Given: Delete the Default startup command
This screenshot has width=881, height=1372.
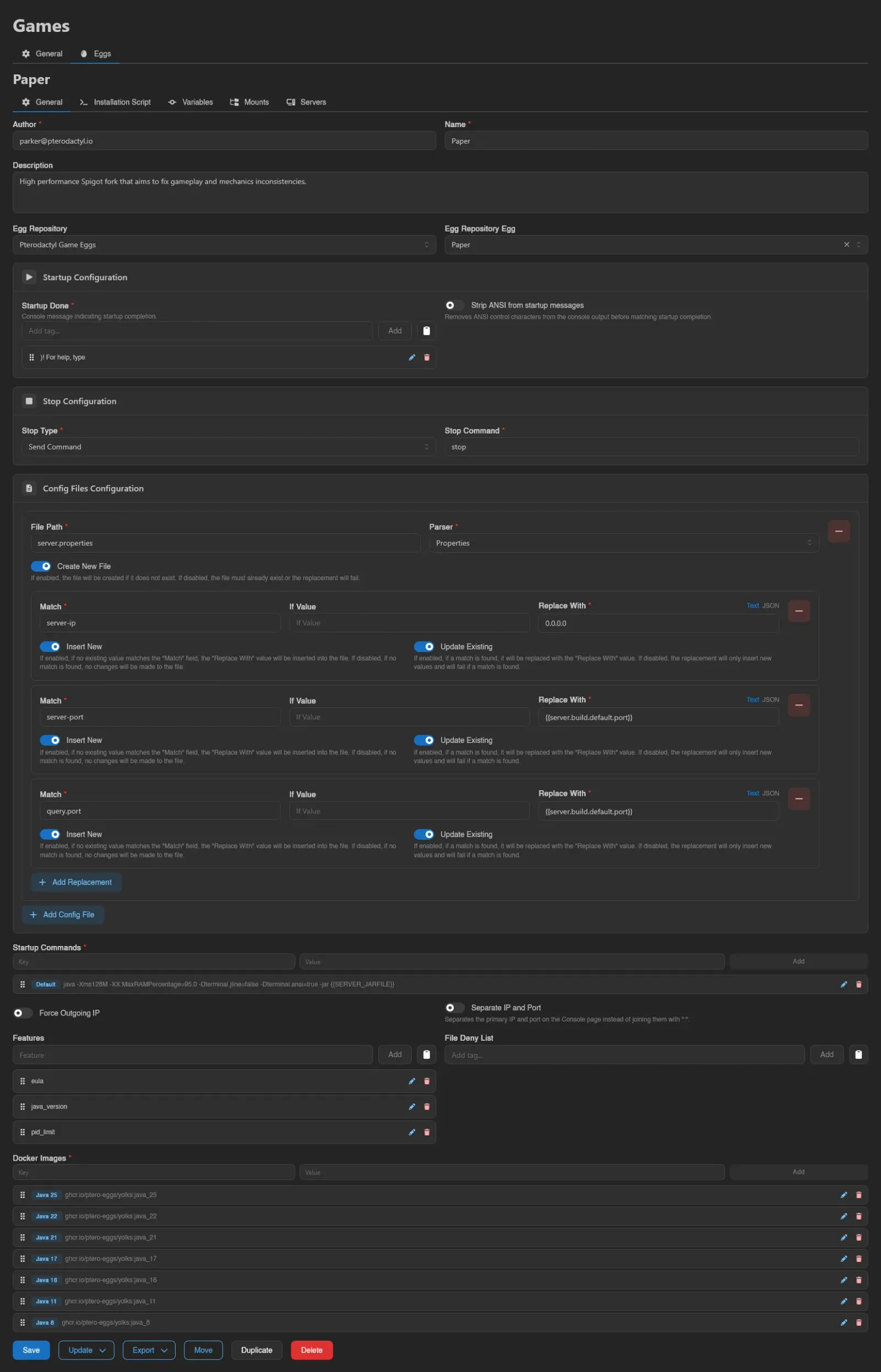Looking at the screenshot, I should tap(858, 985).
